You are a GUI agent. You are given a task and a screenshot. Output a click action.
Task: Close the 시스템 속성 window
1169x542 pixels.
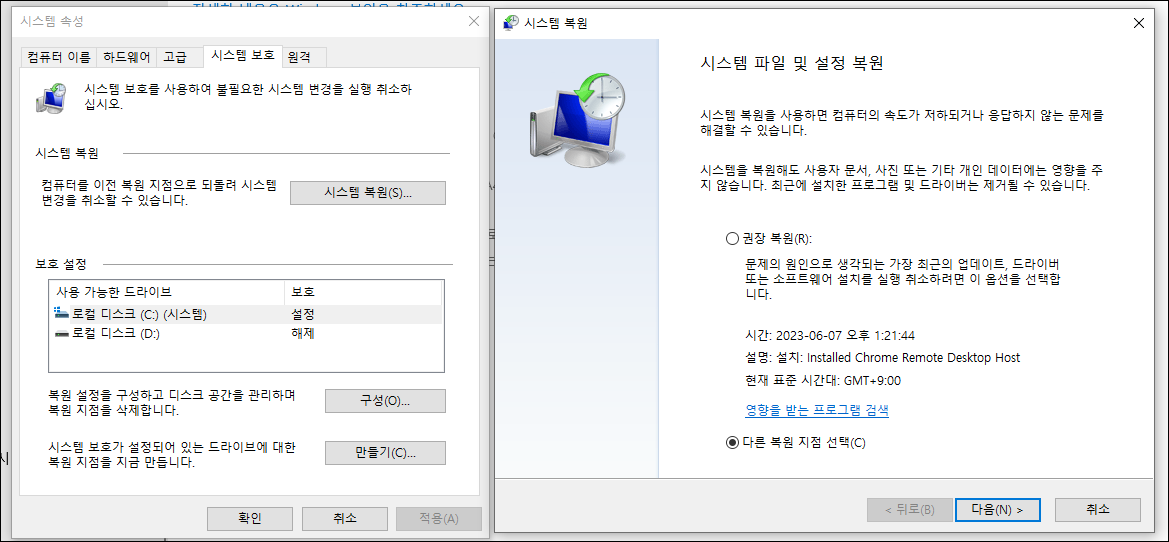(x=473, y=22)
